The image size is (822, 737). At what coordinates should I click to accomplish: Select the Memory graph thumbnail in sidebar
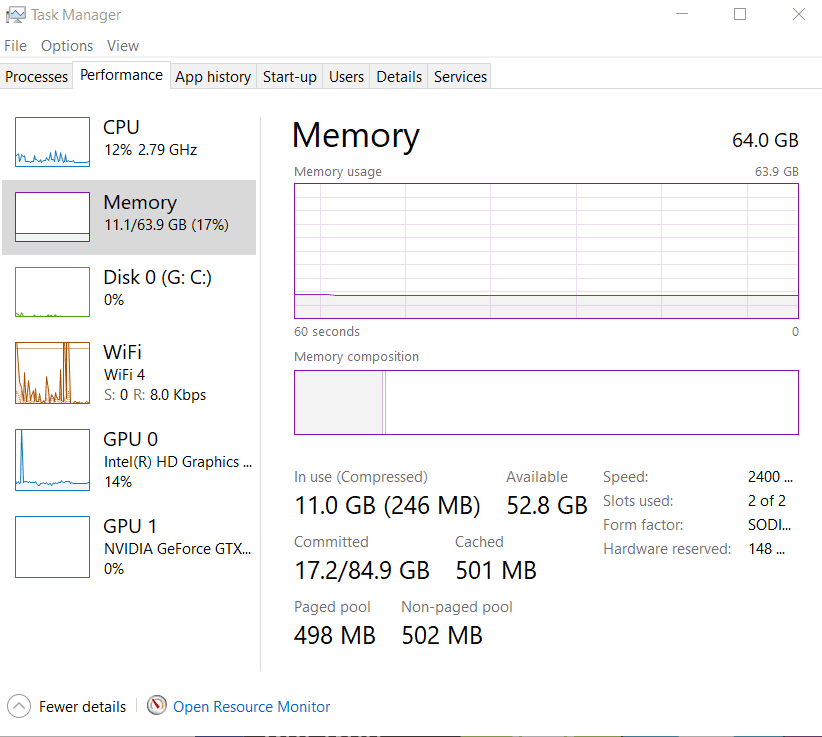53,217
